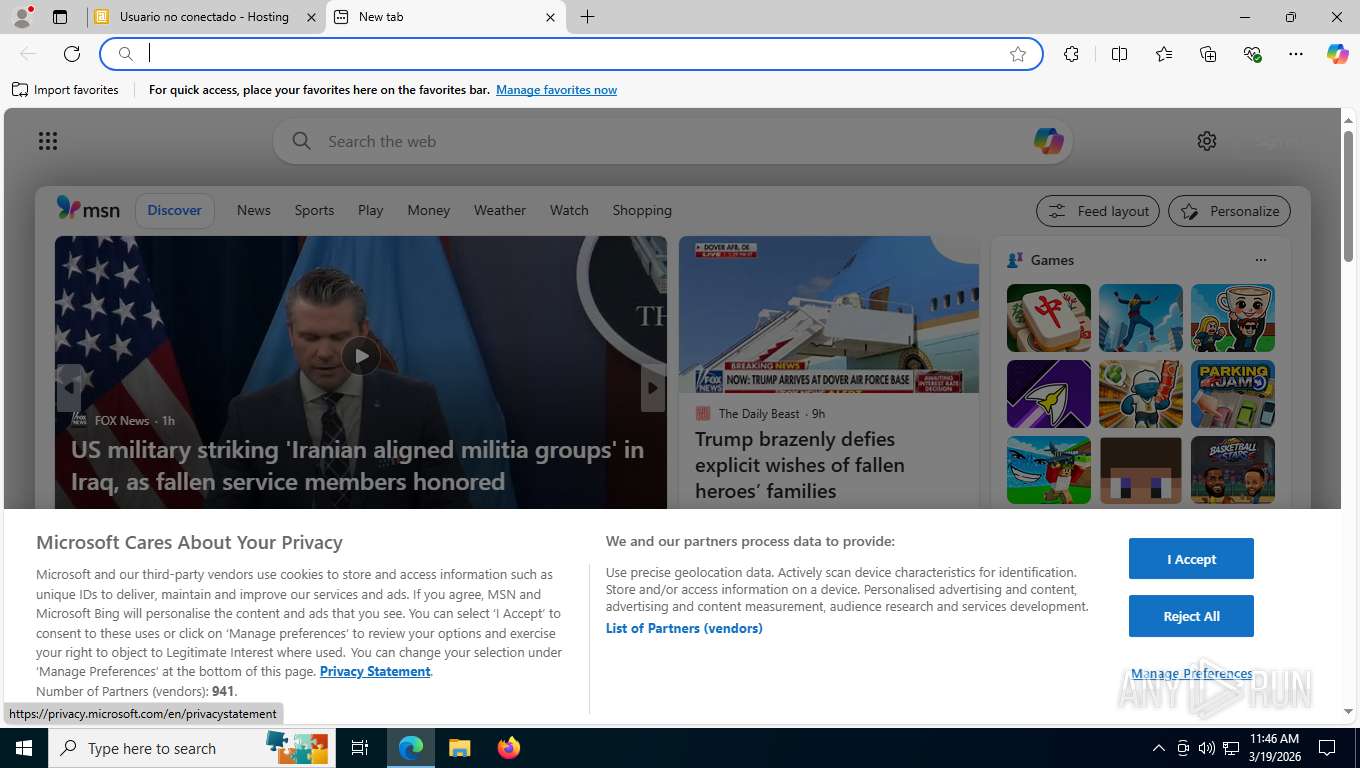Screen dimensions: 1360x768
Task: Open the Windows Start menu
Action: click(24, 748)
